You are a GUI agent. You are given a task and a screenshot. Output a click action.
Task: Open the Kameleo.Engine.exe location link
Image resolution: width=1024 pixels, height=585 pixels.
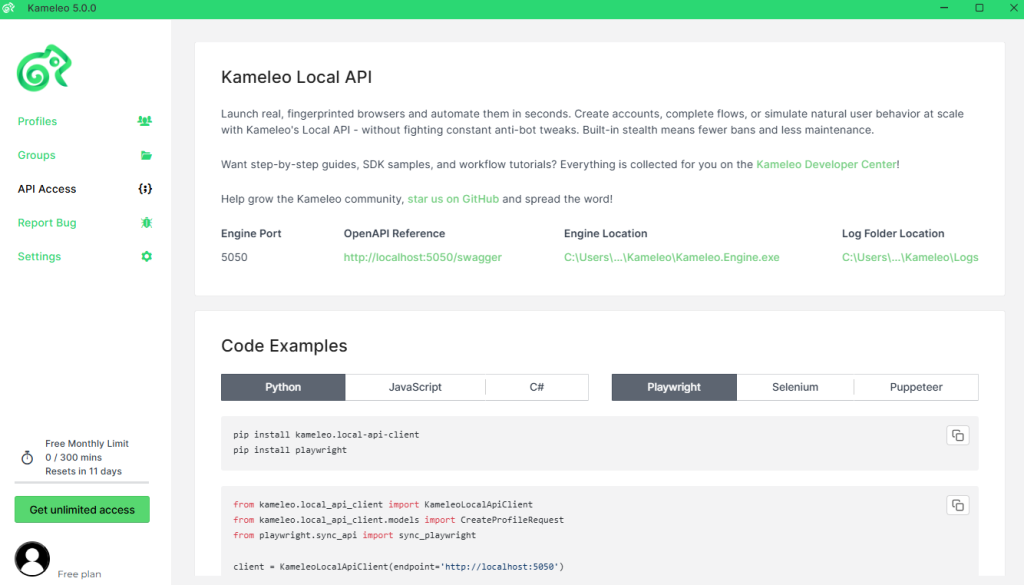pos(671,257)
